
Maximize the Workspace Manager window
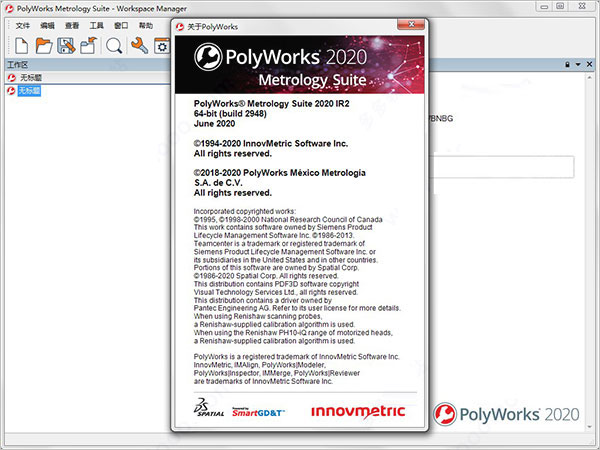[560, 7]
